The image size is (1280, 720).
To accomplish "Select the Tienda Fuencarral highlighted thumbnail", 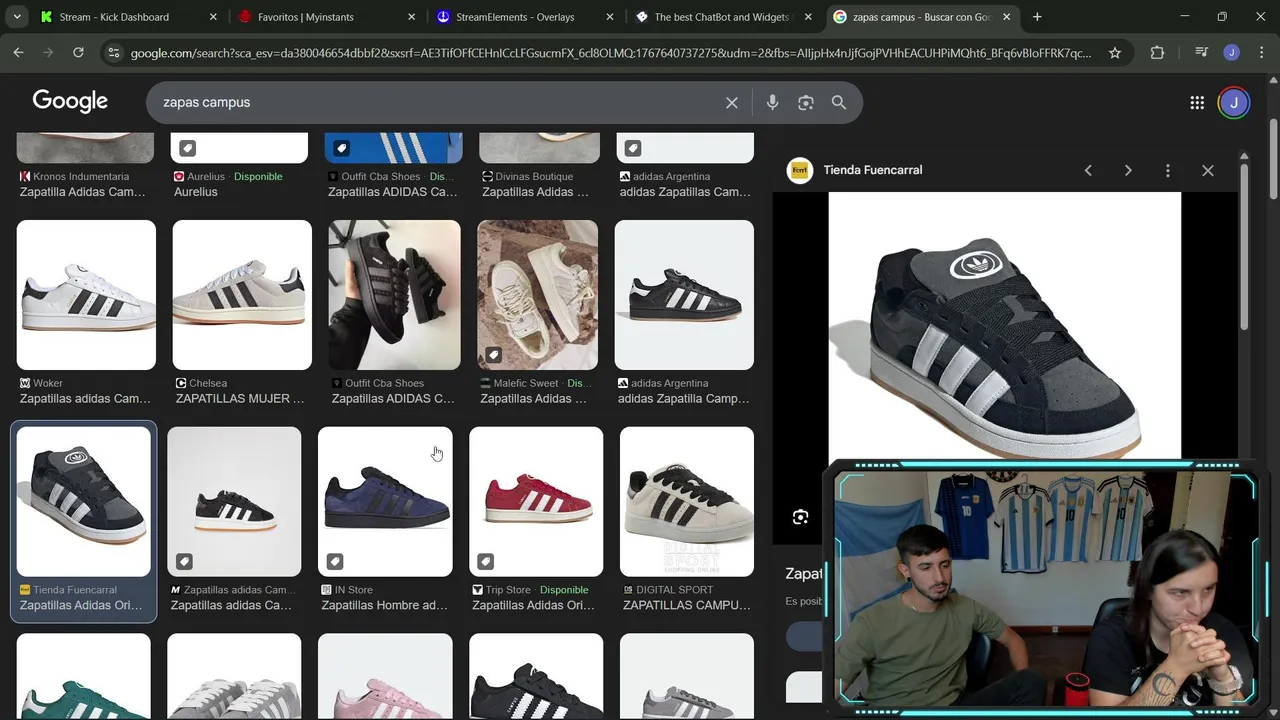I will 84,501.
